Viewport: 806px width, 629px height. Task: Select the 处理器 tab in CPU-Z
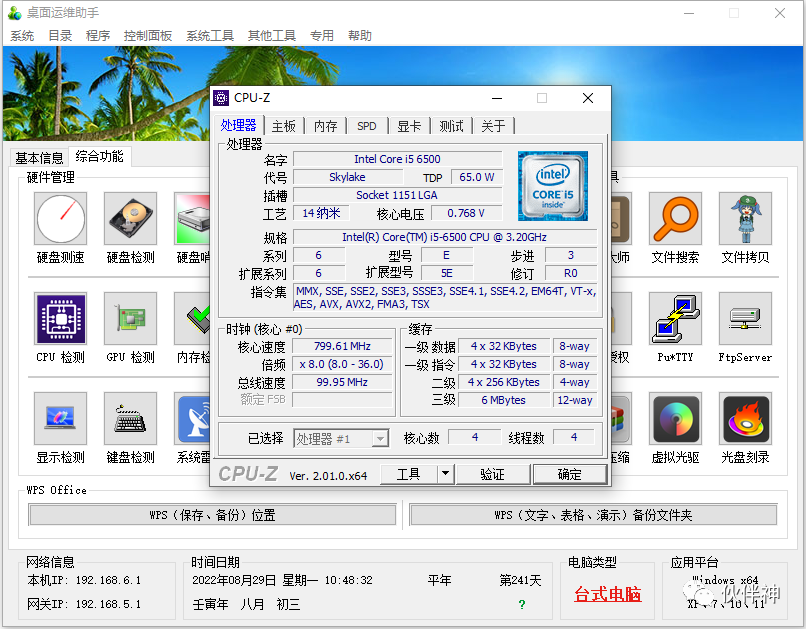click(239, 125)
